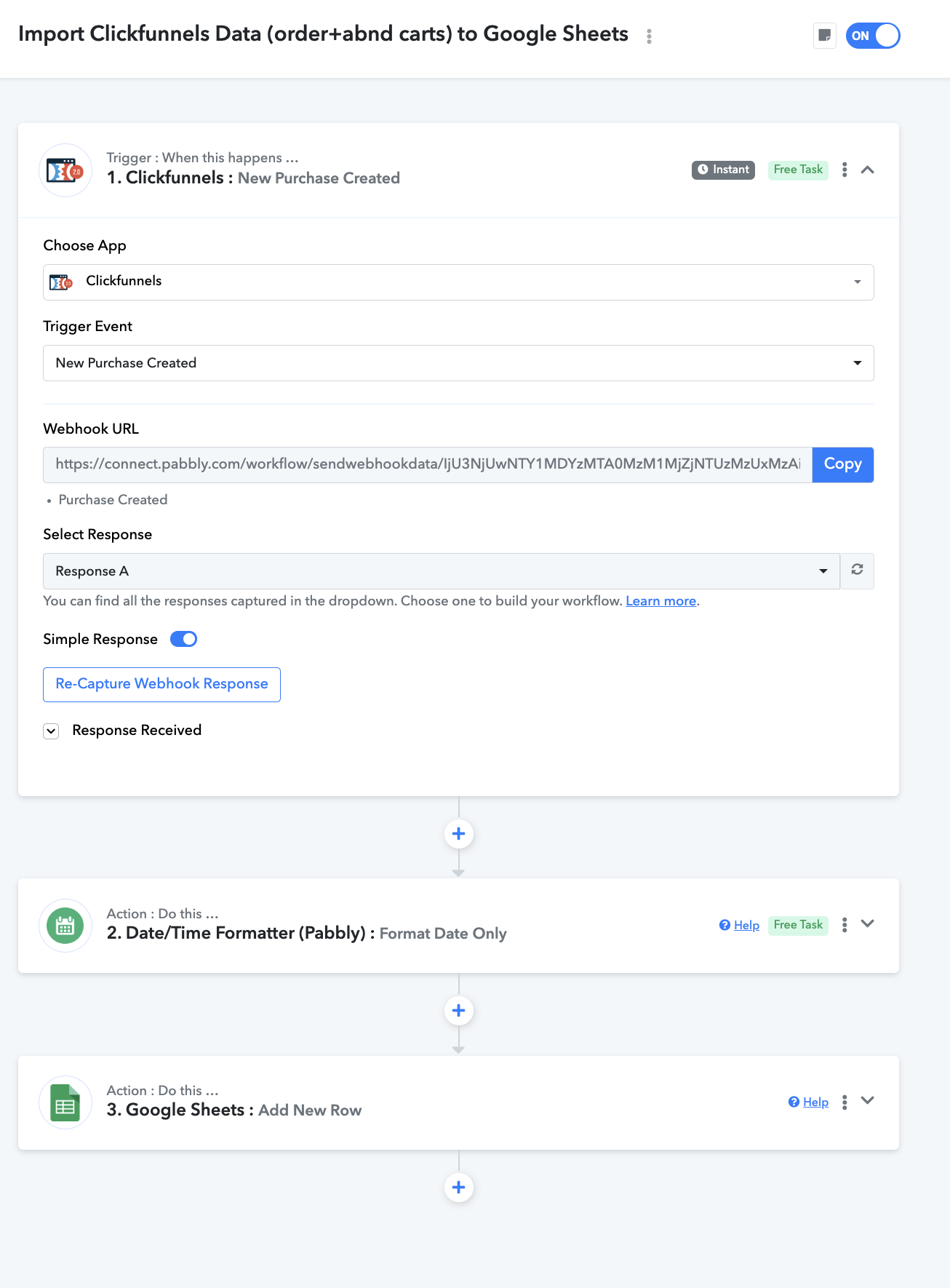This screenshot has width=950, height=1288.
Task: Collapse the Clickfunnels trigger step
Action: (x=867, y=170)
